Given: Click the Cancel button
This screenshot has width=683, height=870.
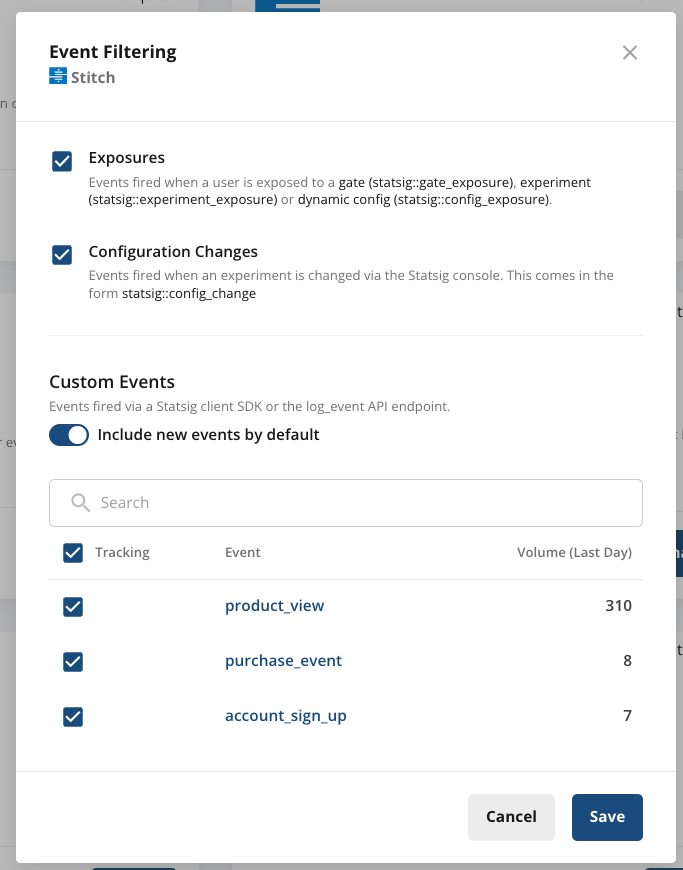Looking at the screenshot, I should tap(511, 817).
